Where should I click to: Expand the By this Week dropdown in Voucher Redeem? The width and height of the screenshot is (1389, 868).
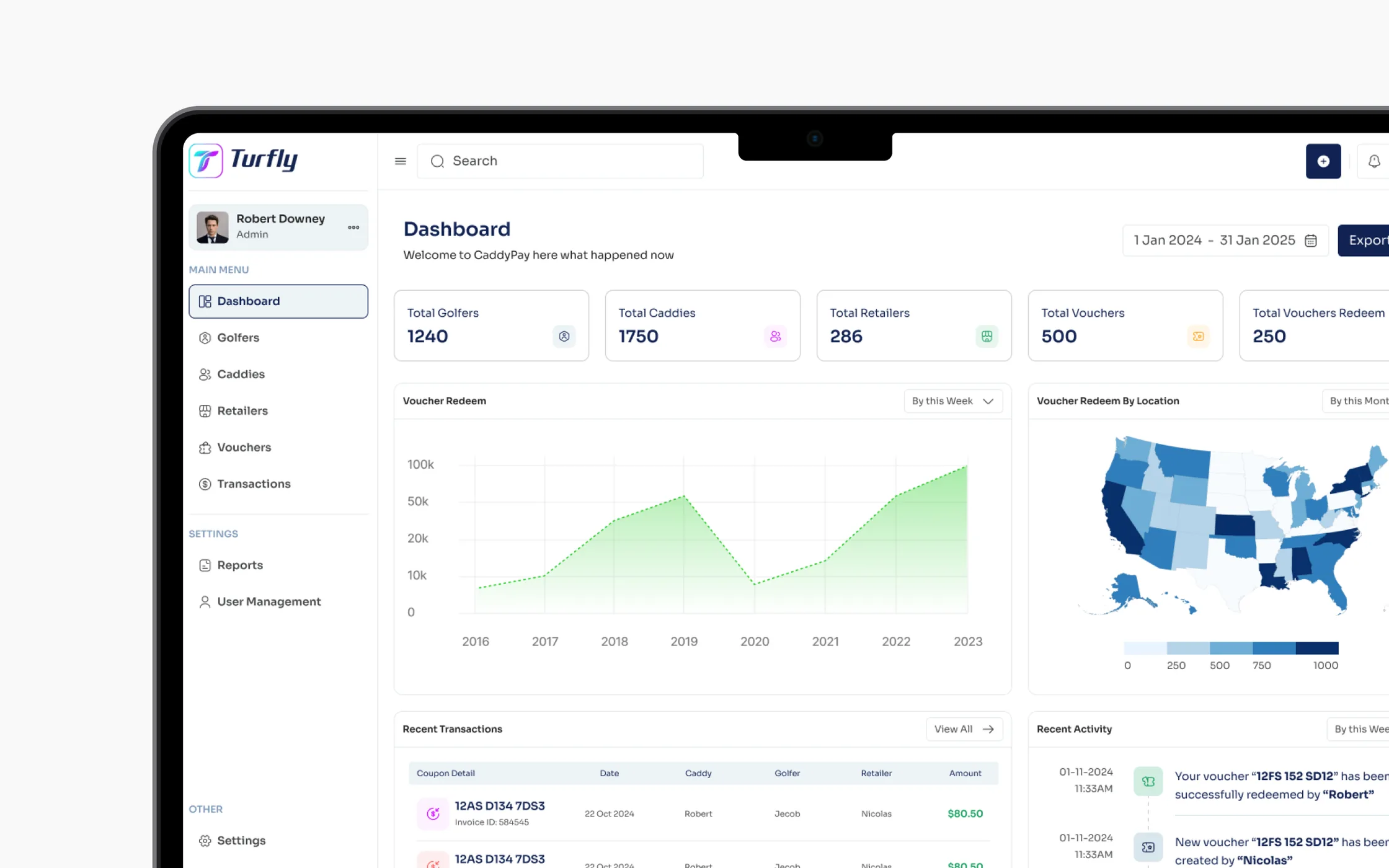953,401
